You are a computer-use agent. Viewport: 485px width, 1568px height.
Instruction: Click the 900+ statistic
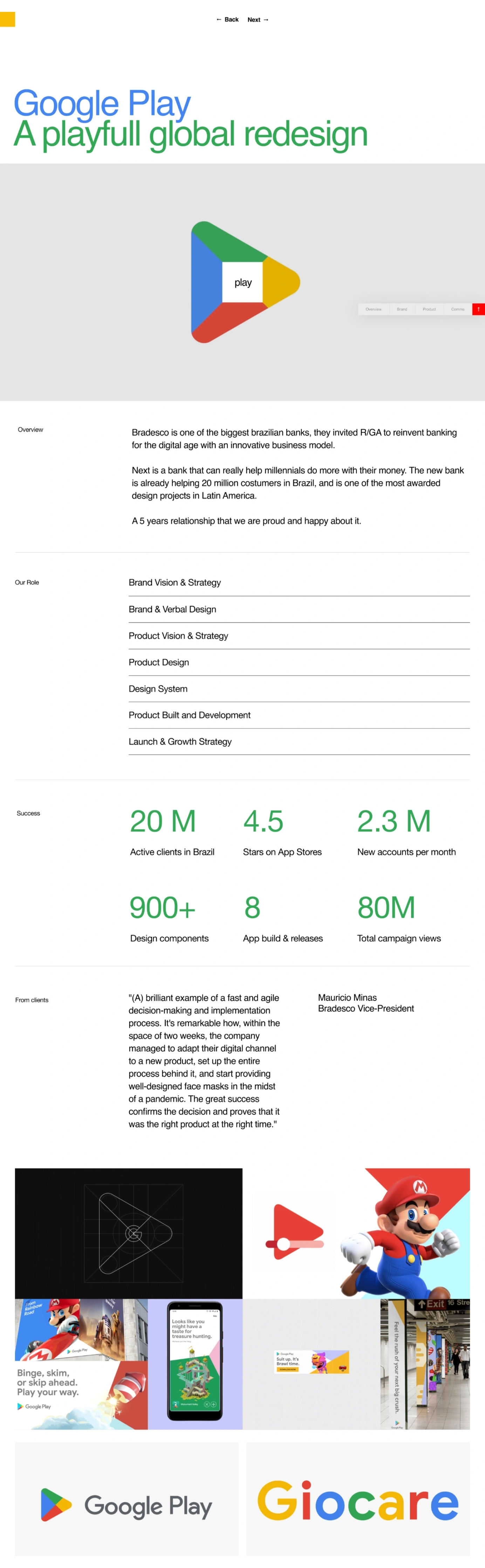click(x=163, y=908)
